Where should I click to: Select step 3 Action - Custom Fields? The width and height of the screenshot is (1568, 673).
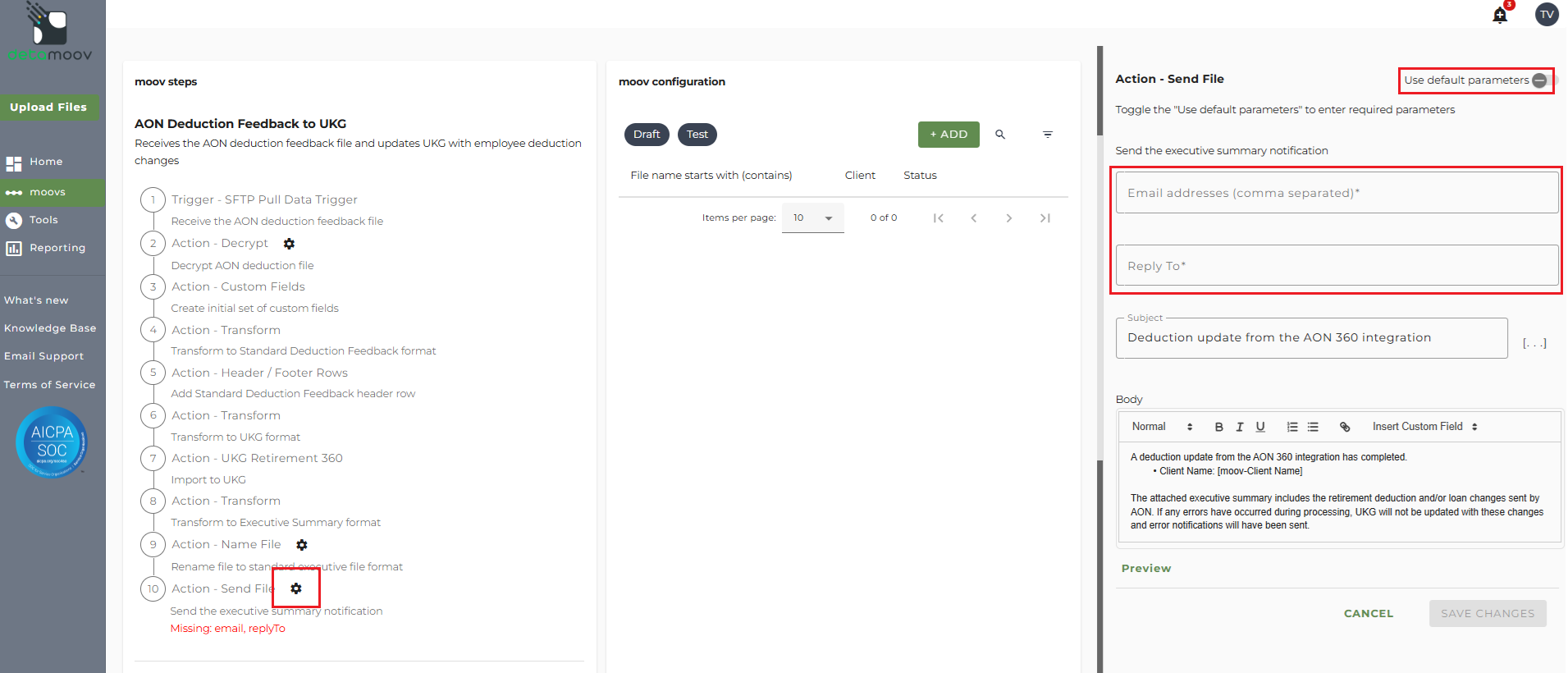238,287
